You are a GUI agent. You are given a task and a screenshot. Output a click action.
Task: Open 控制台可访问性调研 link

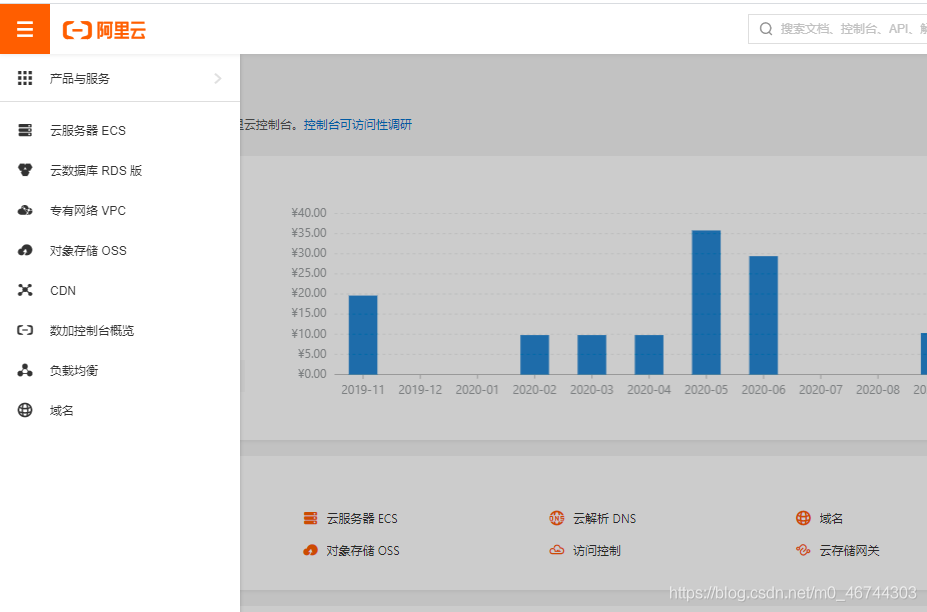(x=358, y=125)
